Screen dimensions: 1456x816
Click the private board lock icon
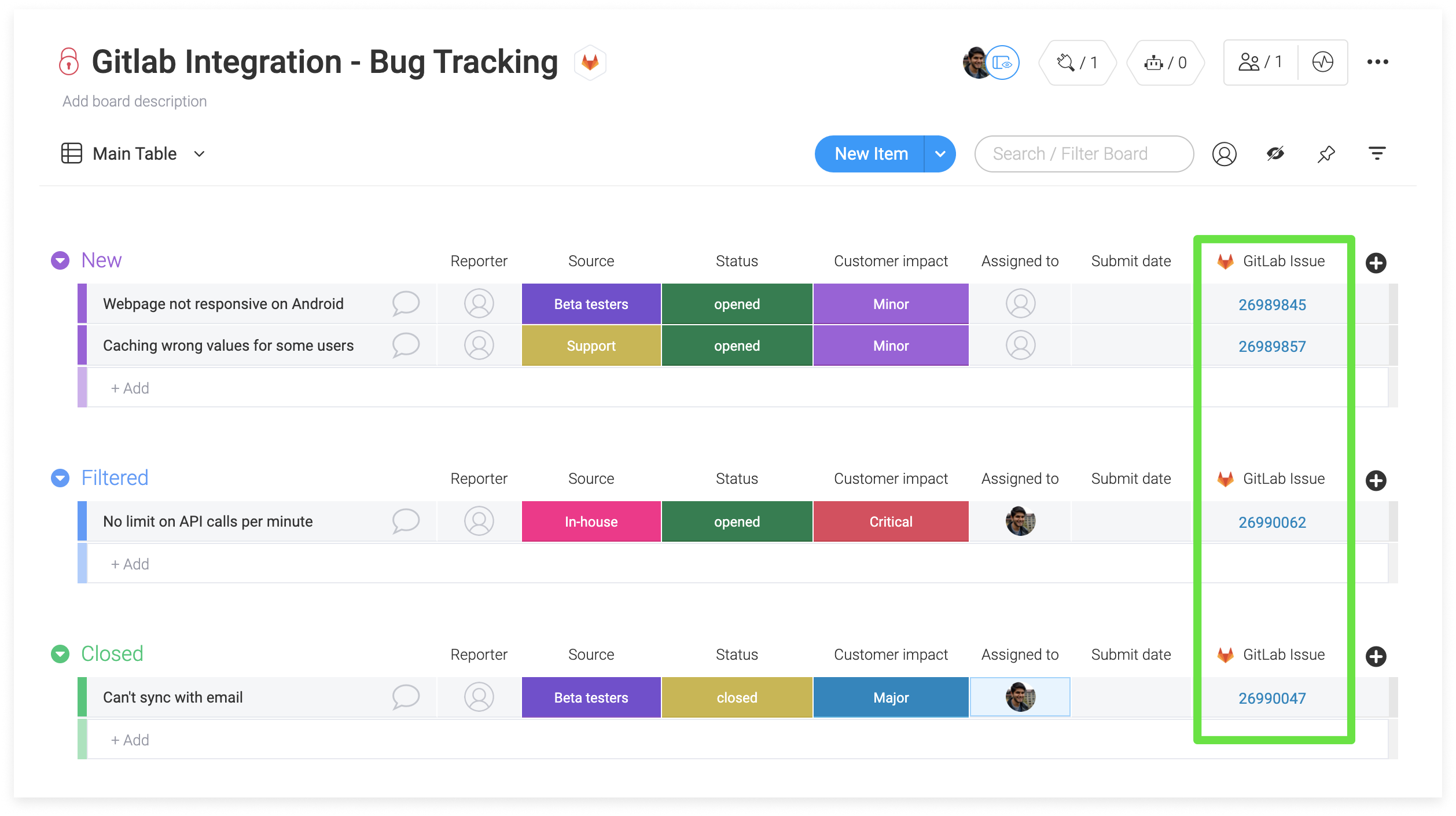click(69, 61)
